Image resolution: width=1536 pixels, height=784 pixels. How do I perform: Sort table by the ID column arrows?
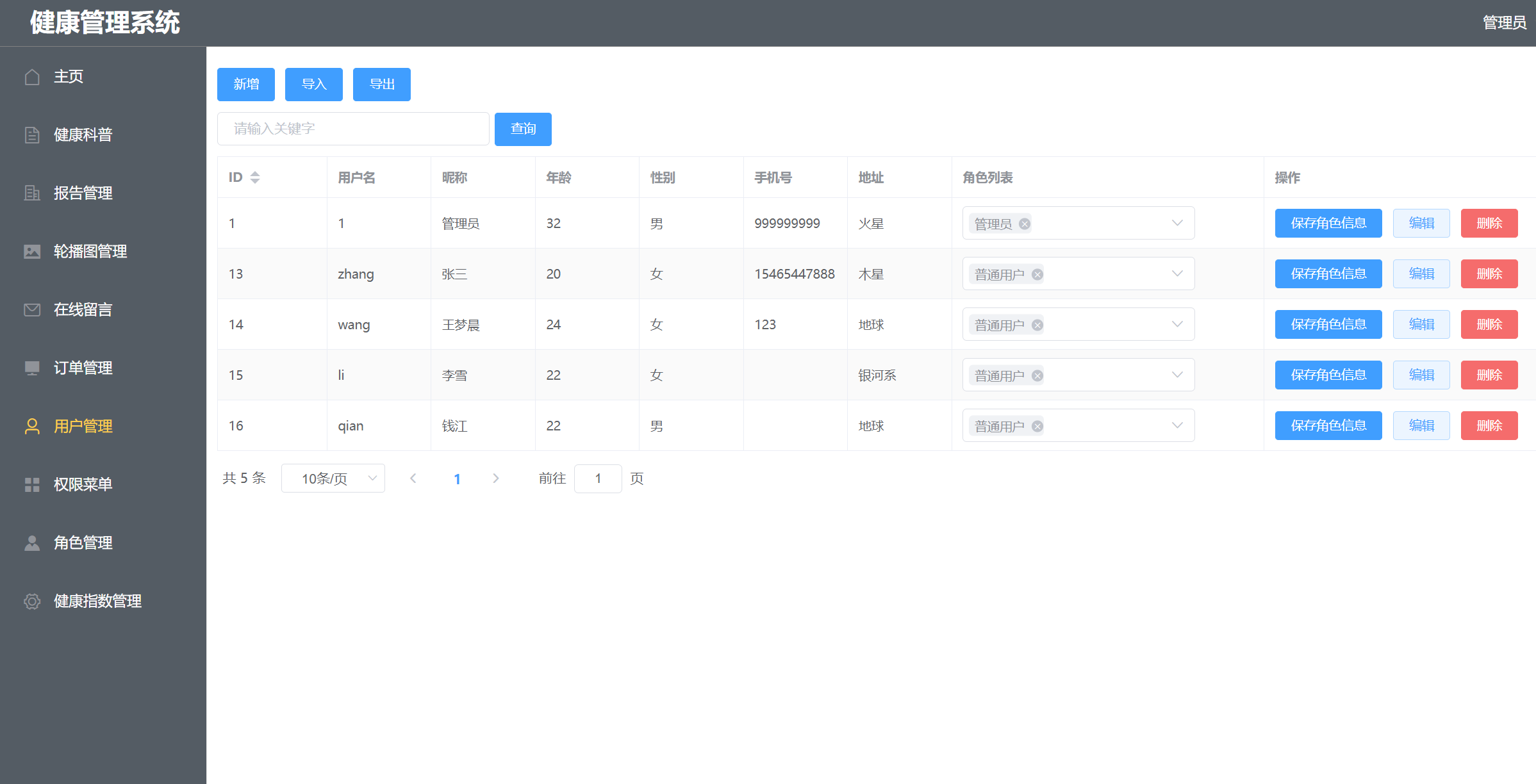(255, 177)
